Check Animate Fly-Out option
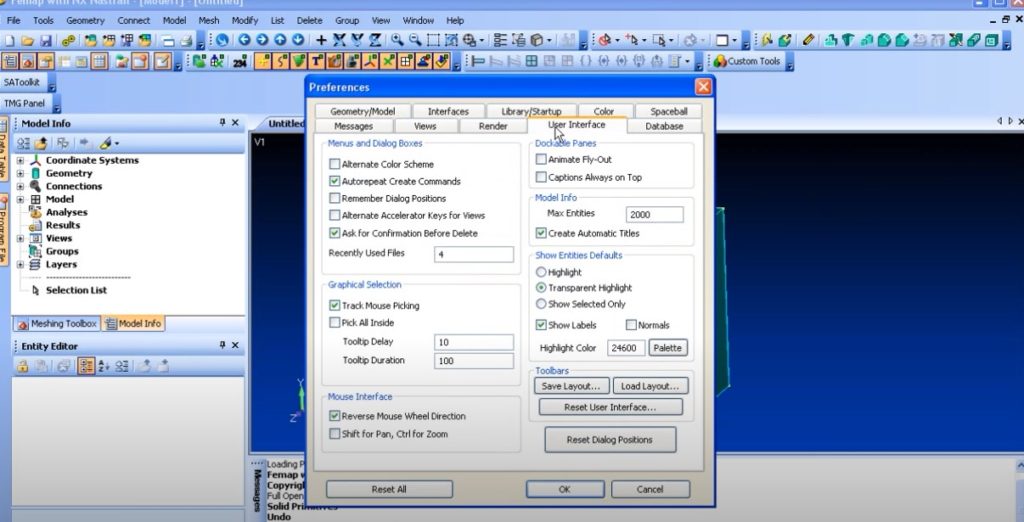The width and height of the screenshot is (1024, 522). [x=541, y=159]
